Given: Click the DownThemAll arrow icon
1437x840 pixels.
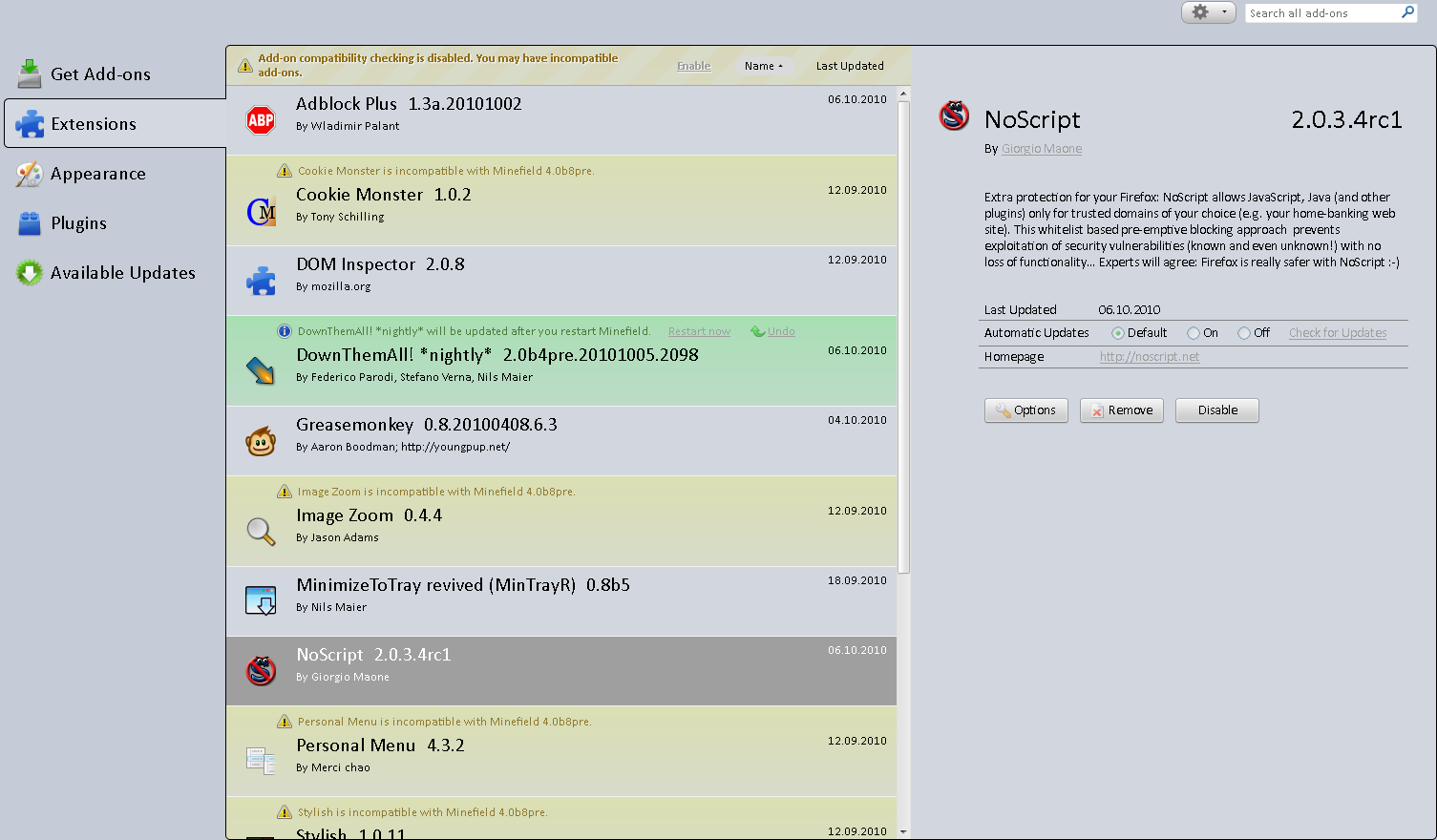Looking at the screenshot, I should coord(261,370).
